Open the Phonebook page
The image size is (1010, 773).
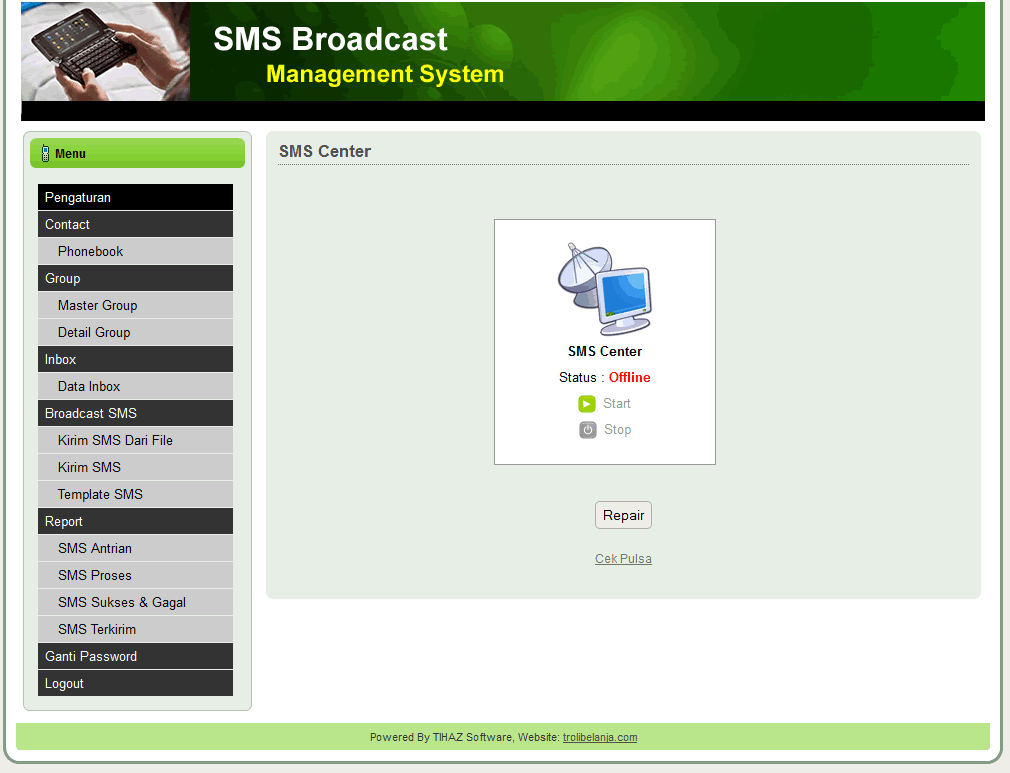tap(90, 251)
